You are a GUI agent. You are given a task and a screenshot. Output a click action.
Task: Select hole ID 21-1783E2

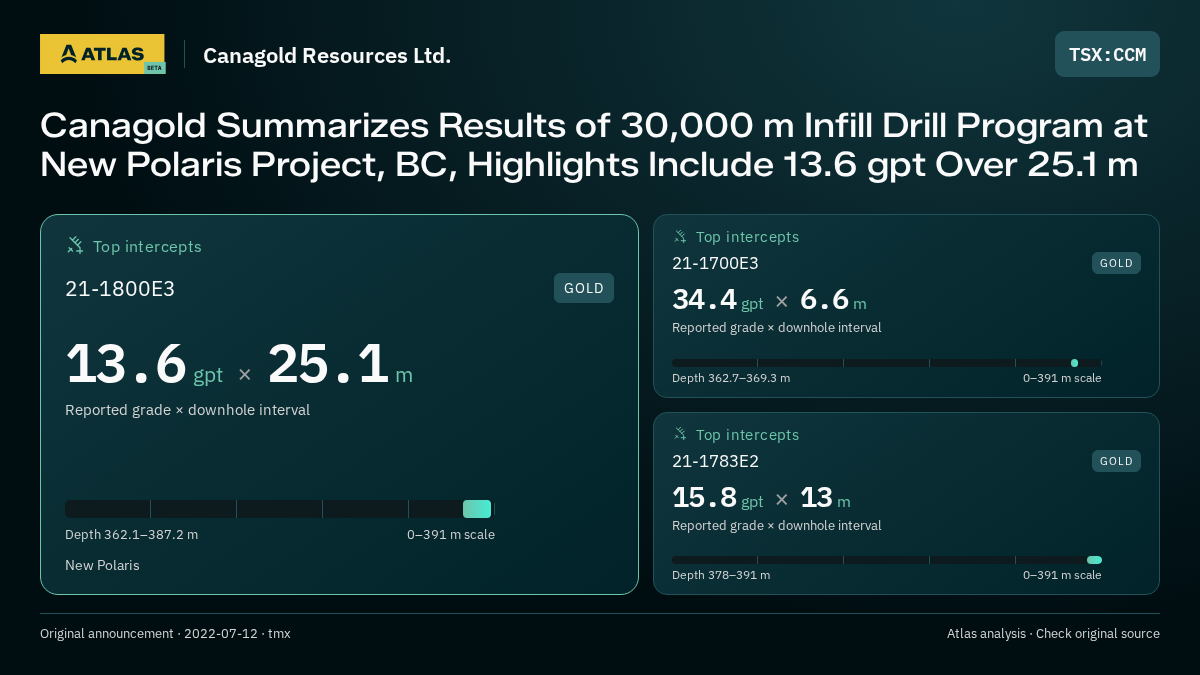pyautogui.click(x=715, y=461)
